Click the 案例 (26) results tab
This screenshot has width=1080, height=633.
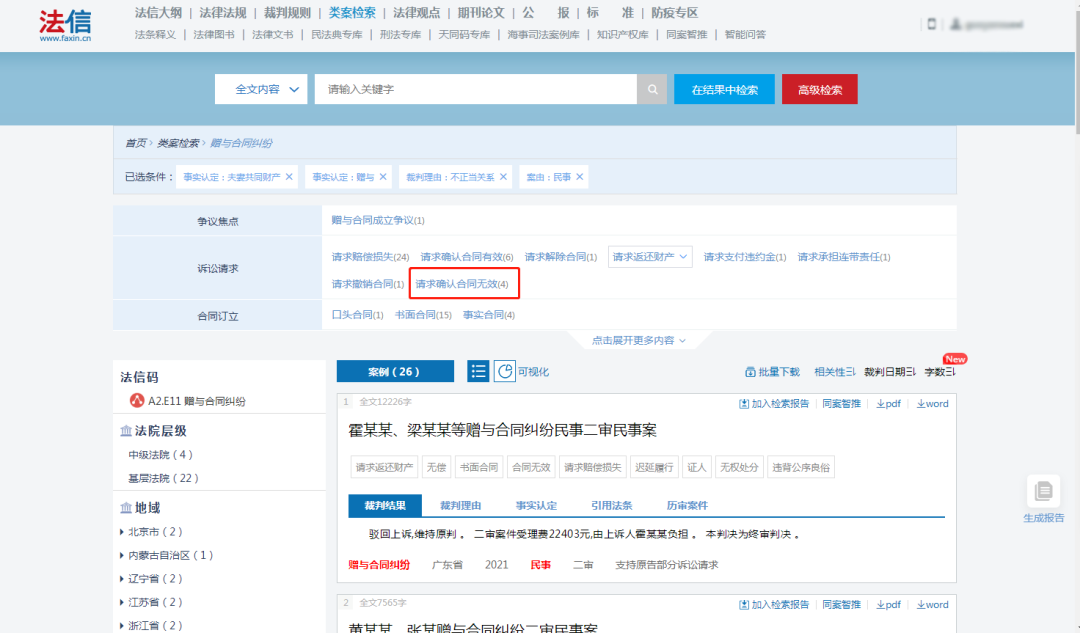pos(395,371)
